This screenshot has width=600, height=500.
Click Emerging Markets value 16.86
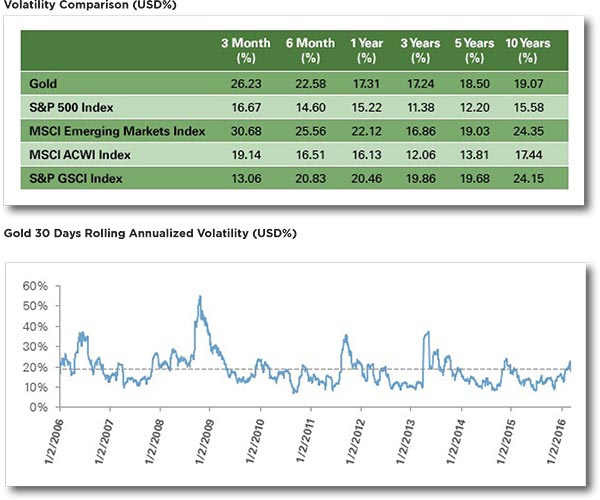click(x=421, y=131)
